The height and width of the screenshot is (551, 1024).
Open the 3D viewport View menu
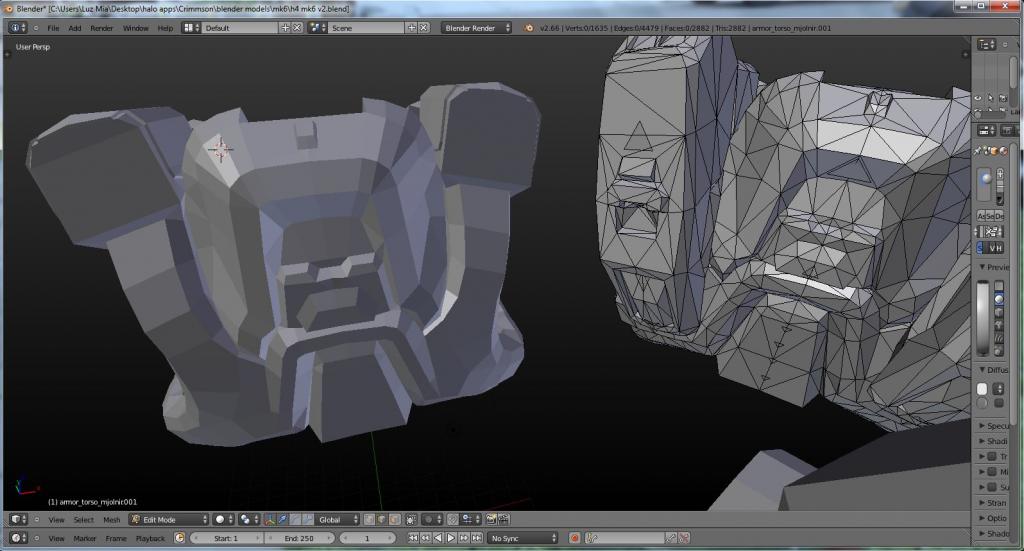click(x=56, y=520)
